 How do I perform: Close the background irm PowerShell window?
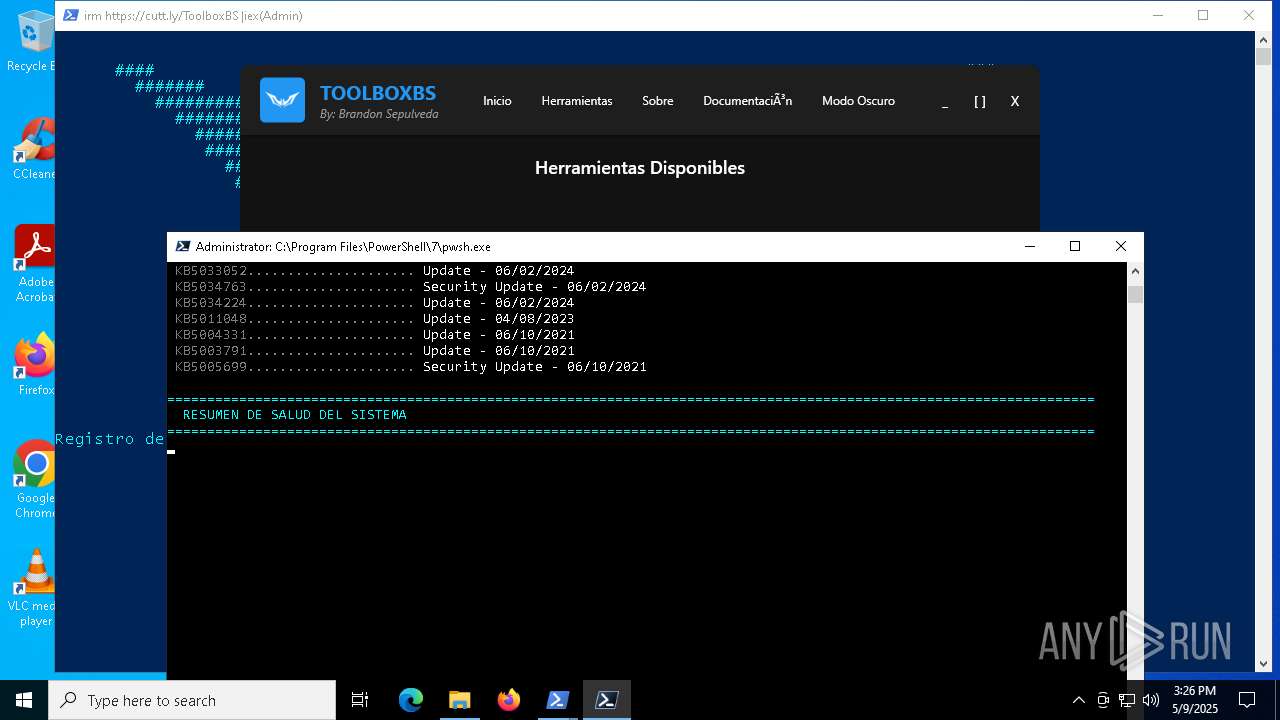[x=1249, y=15]
